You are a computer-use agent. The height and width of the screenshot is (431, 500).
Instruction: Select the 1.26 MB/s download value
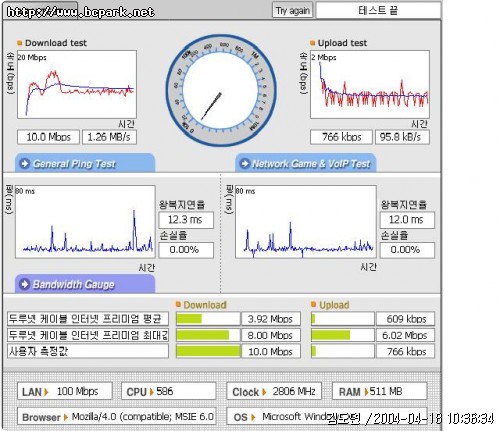click(109, 137)
